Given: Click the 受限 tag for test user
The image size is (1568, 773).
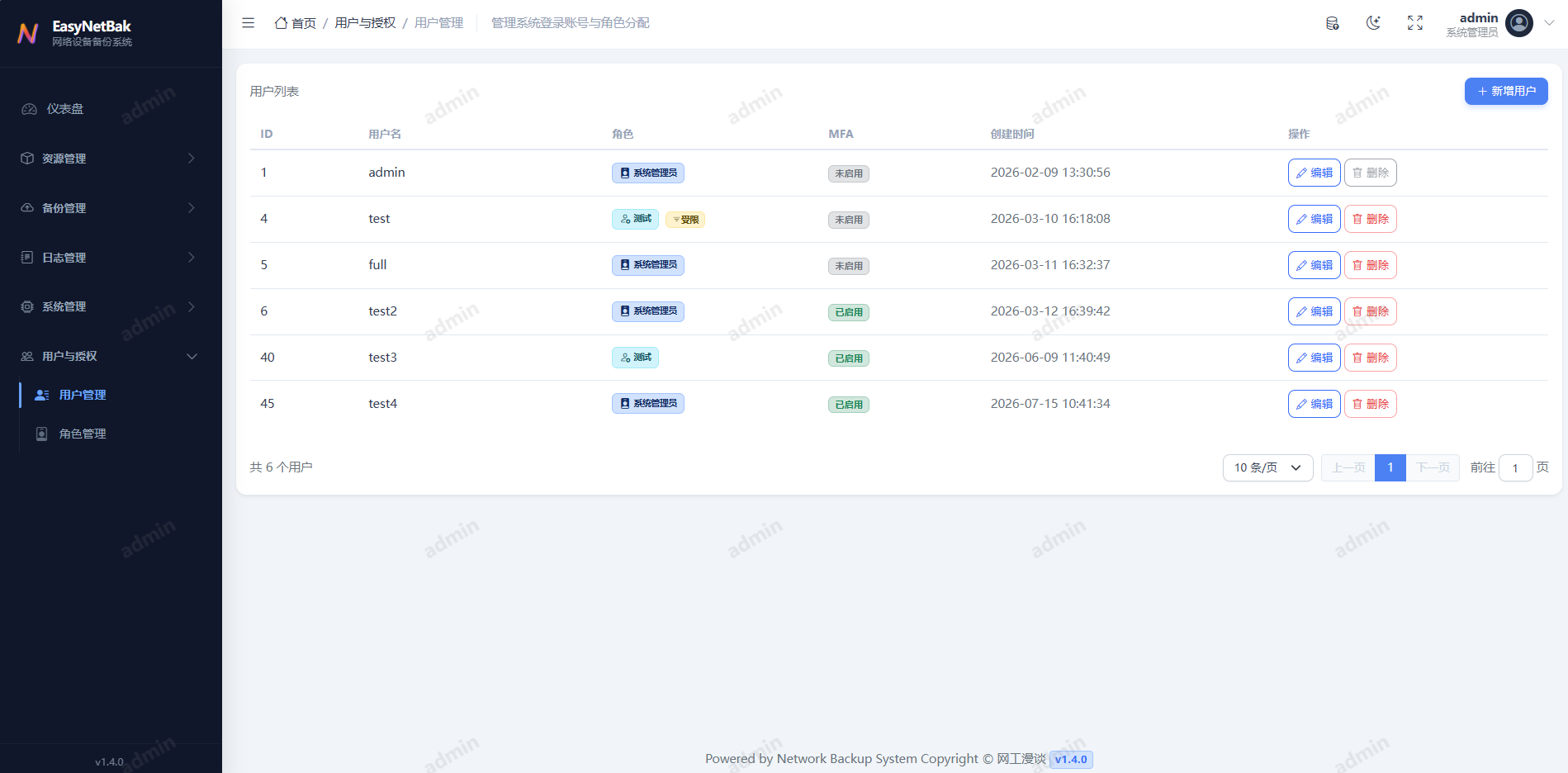Looking at the screenshot, I should point(685,220).
